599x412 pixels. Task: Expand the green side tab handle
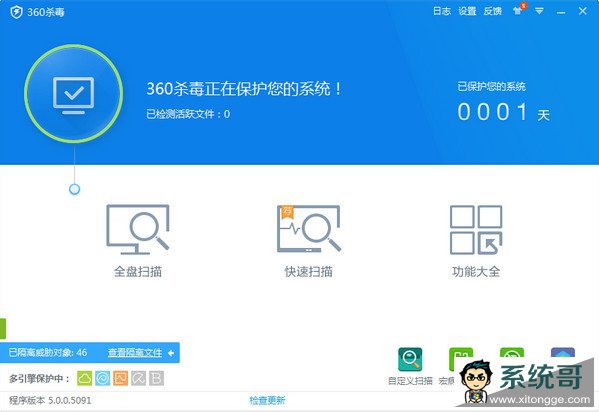(x=3, y=328)
